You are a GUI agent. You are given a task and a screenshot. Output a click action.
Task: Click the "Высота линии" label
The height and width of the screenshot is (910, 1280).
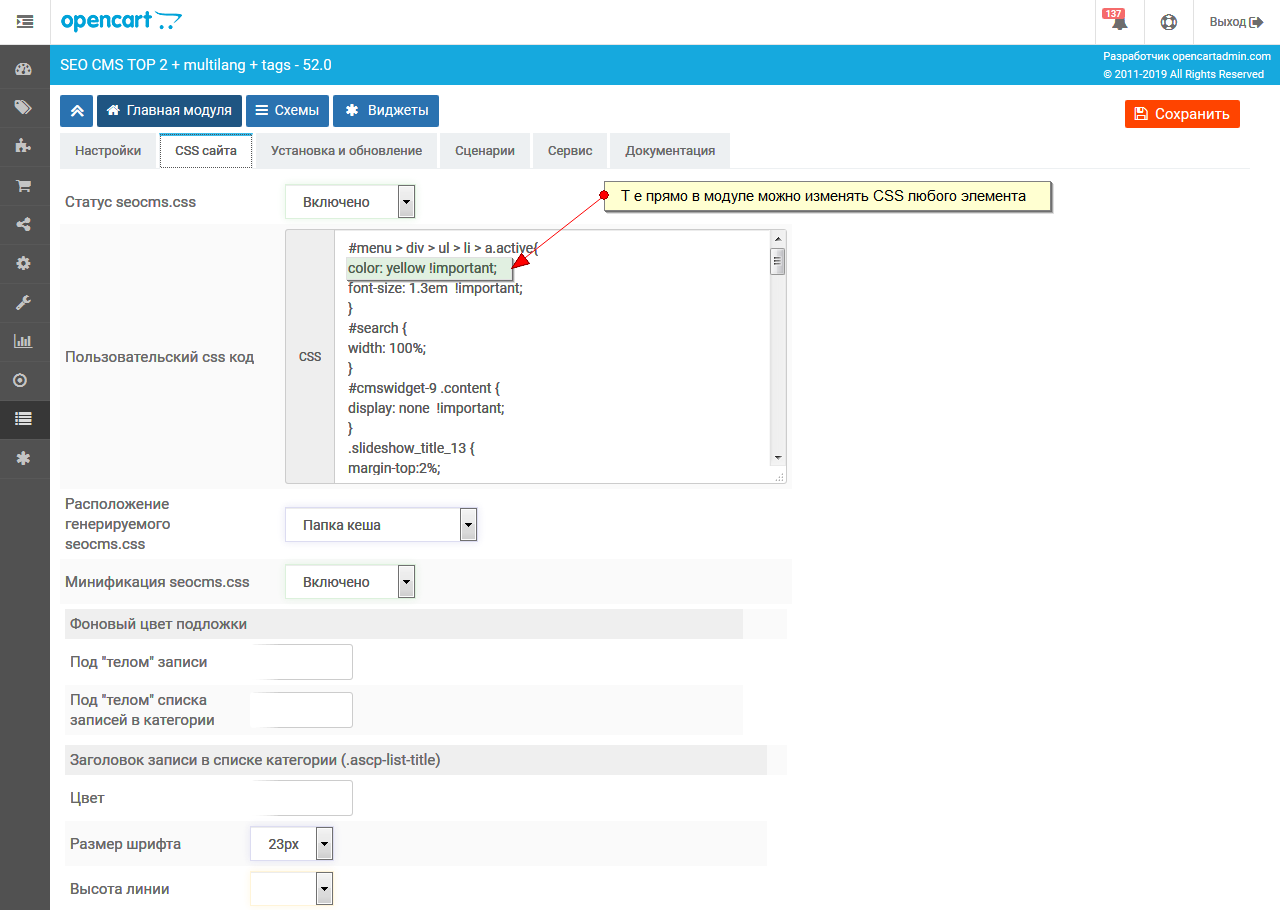[x=119, y=888]
